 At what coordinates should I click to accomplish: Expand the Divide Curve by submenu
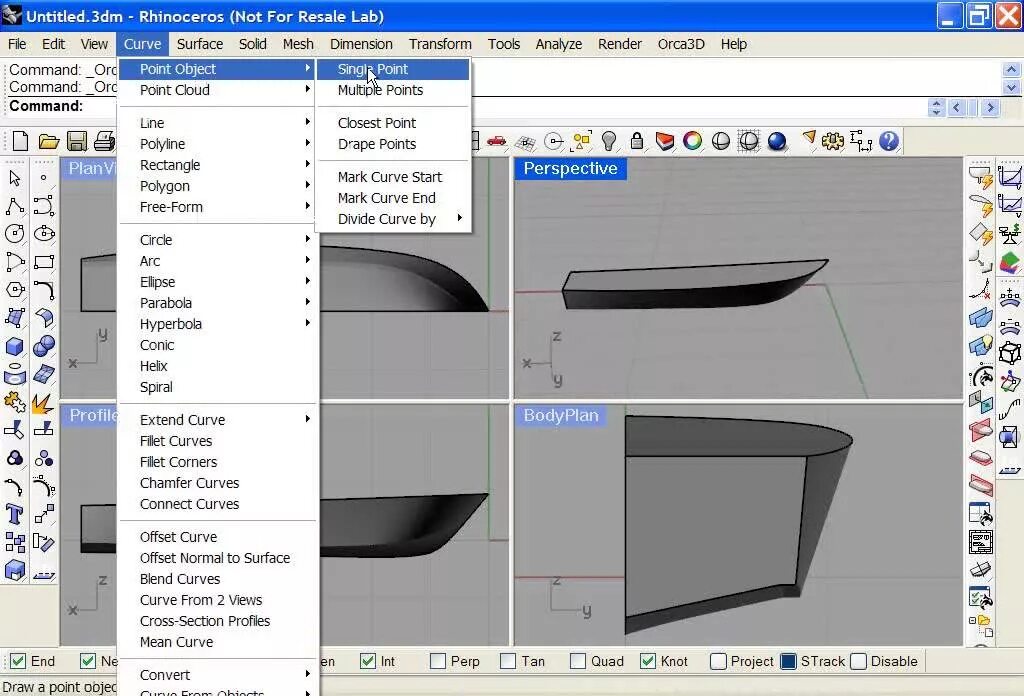393,219
